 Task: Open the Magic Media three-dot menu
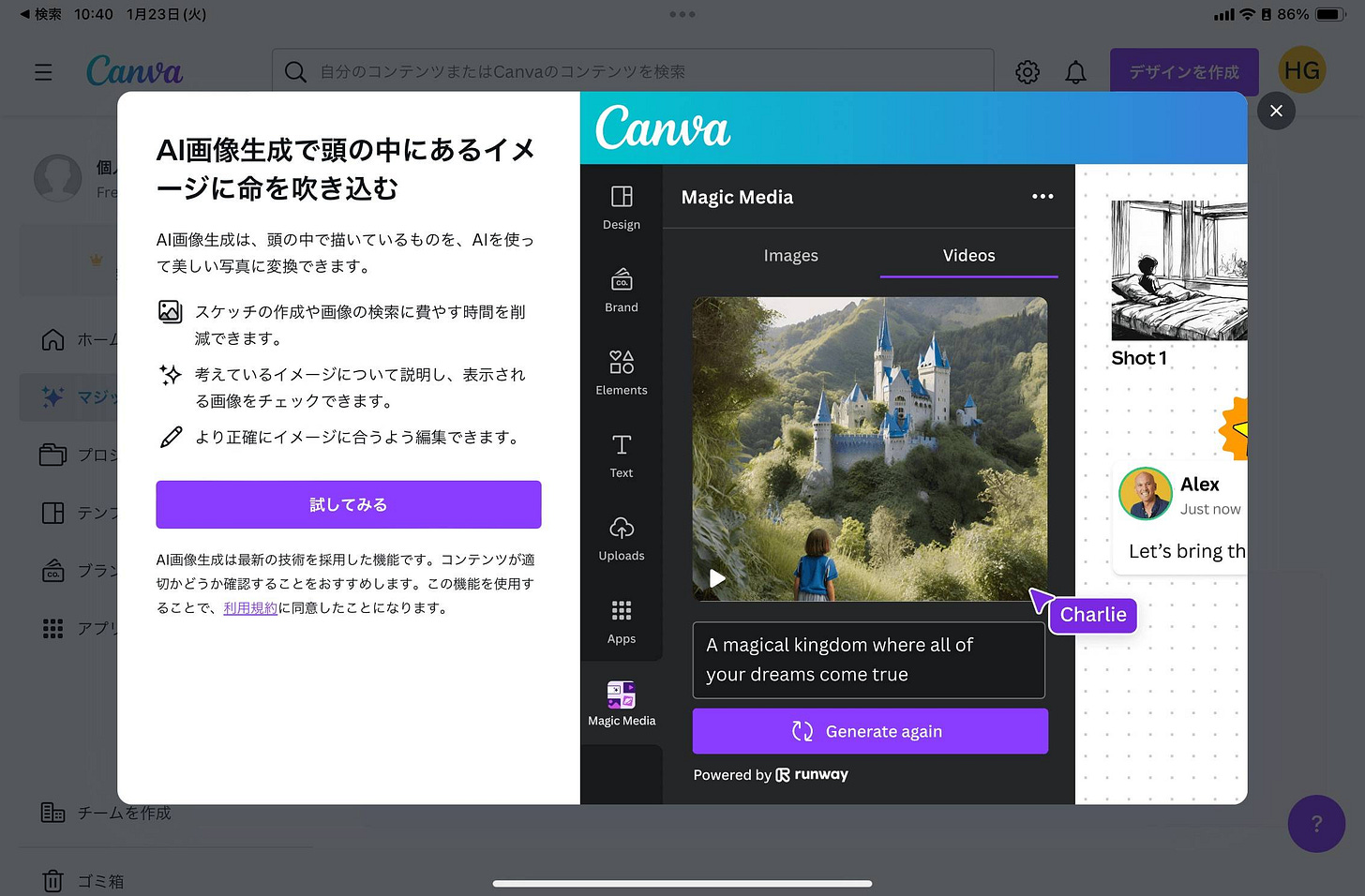tap(1042, 197)
